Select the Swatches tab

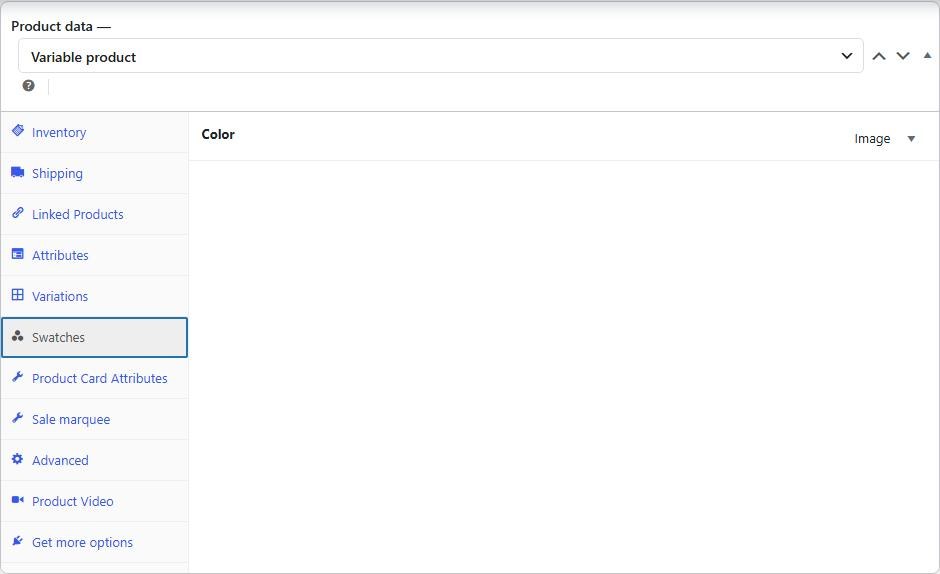95,338
